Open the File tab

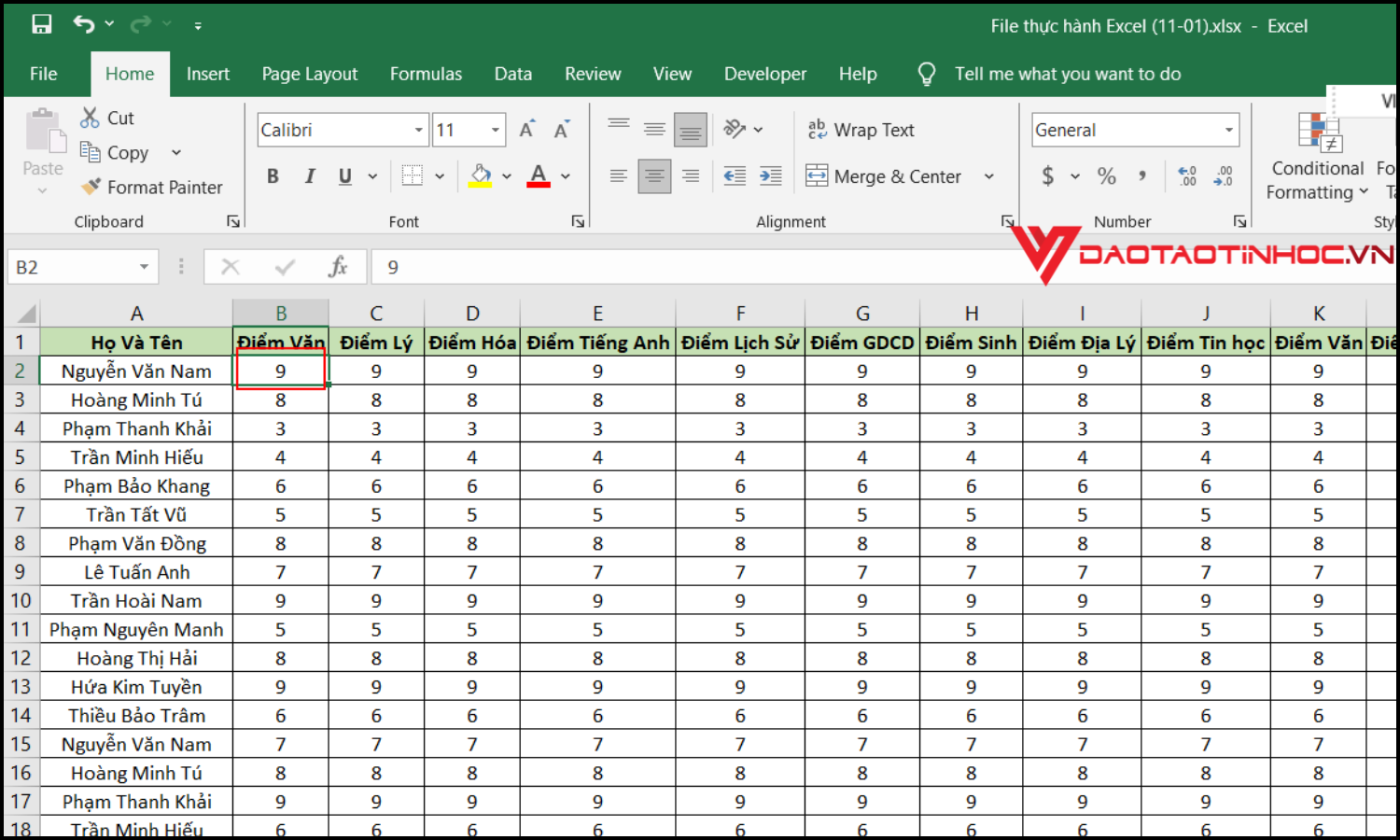43,74
